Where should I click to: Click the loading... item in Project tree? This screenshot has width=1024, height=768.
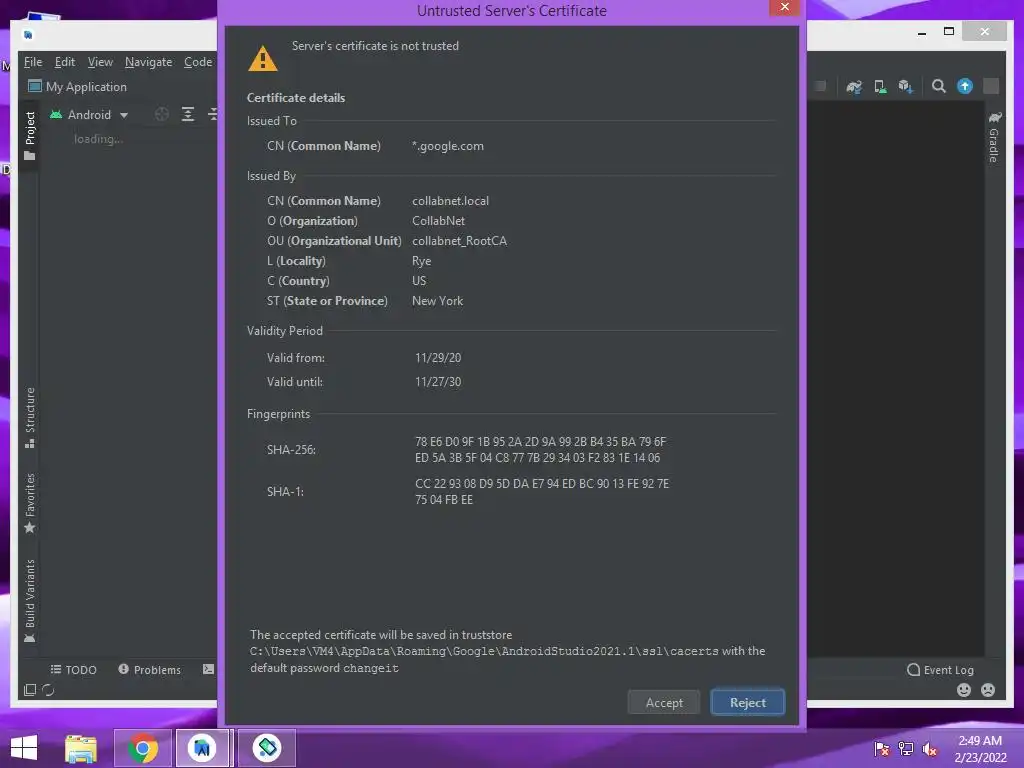(x=98, y=139)
